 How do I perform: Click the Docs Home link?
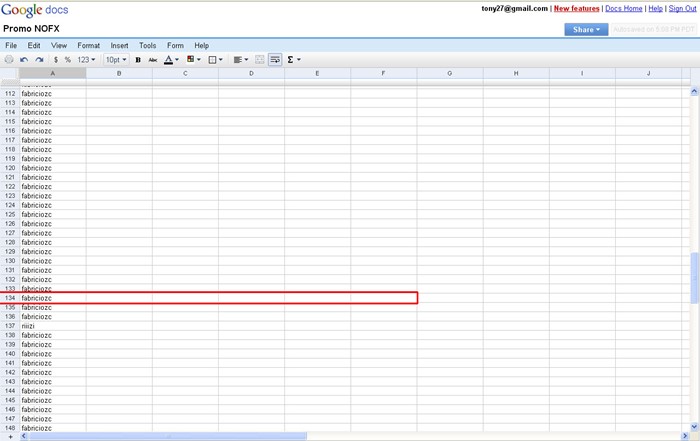623,8
